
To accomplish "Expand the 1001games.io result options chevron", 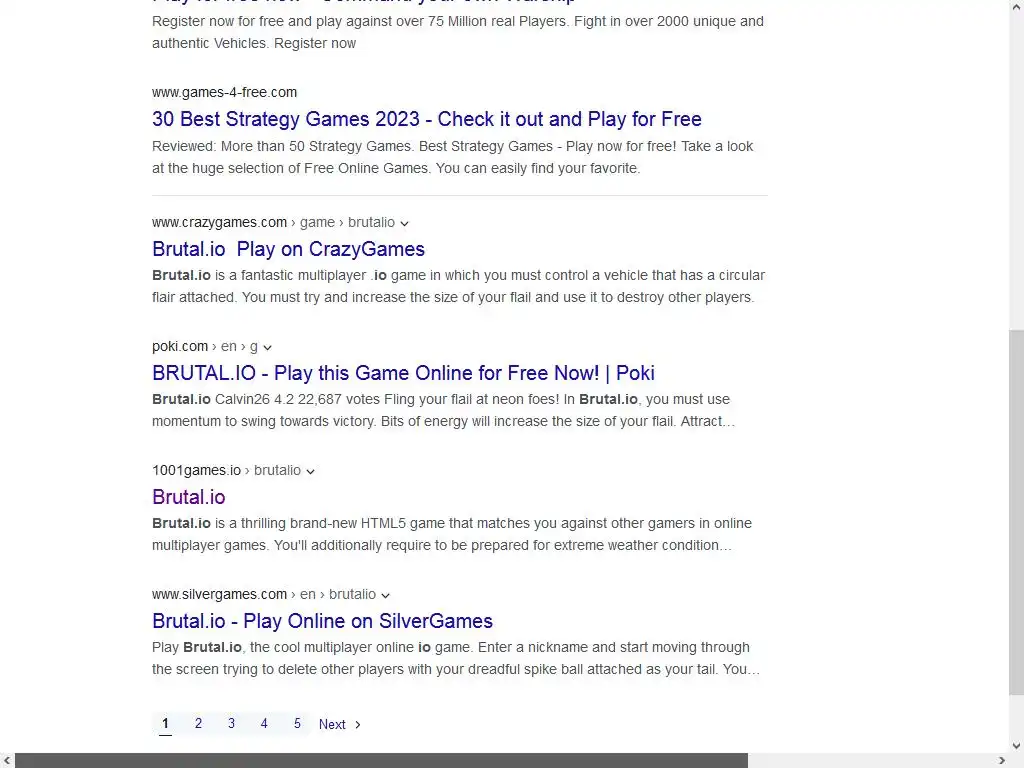I will (x=310, y=472).
